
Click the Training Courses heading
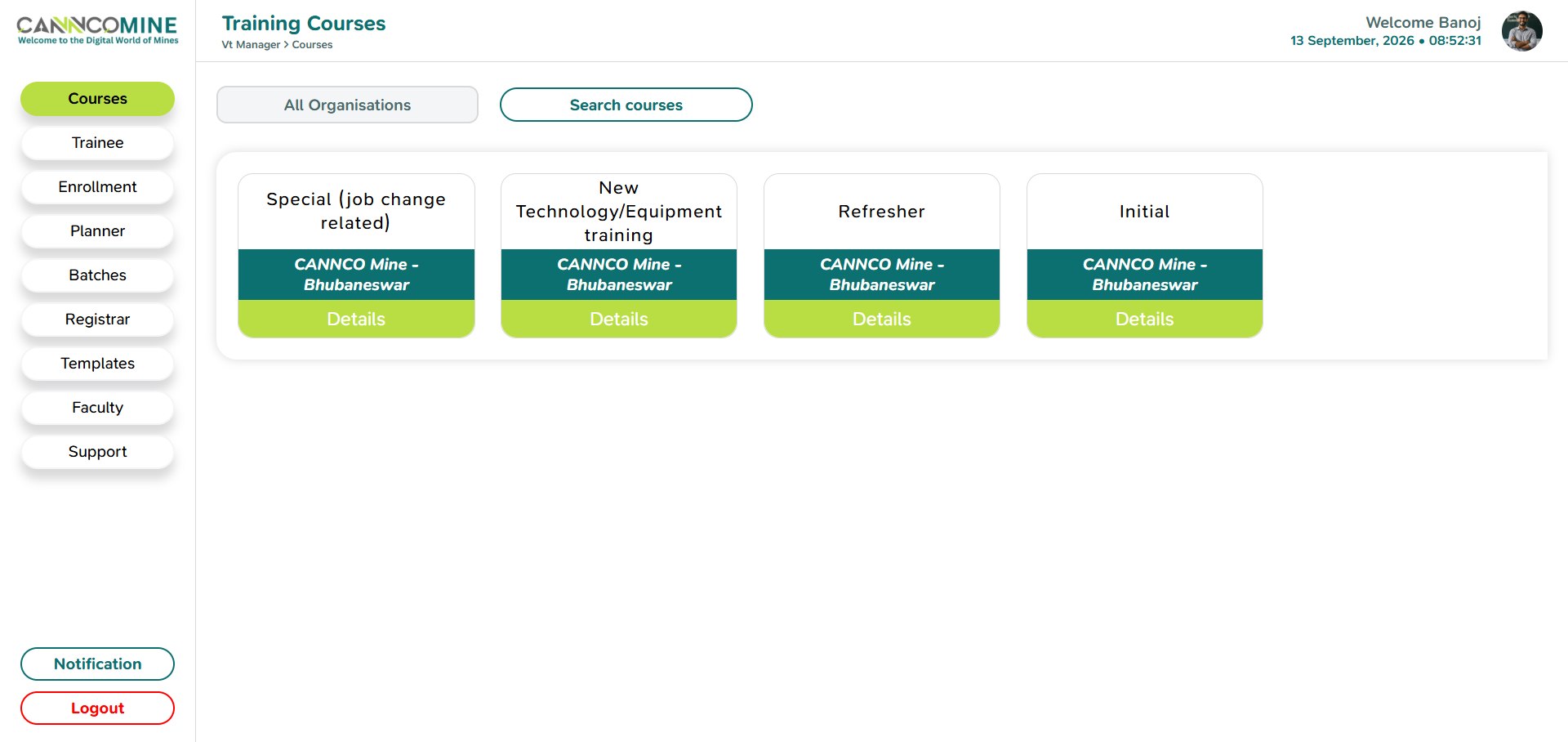click(x=304, y=24)
